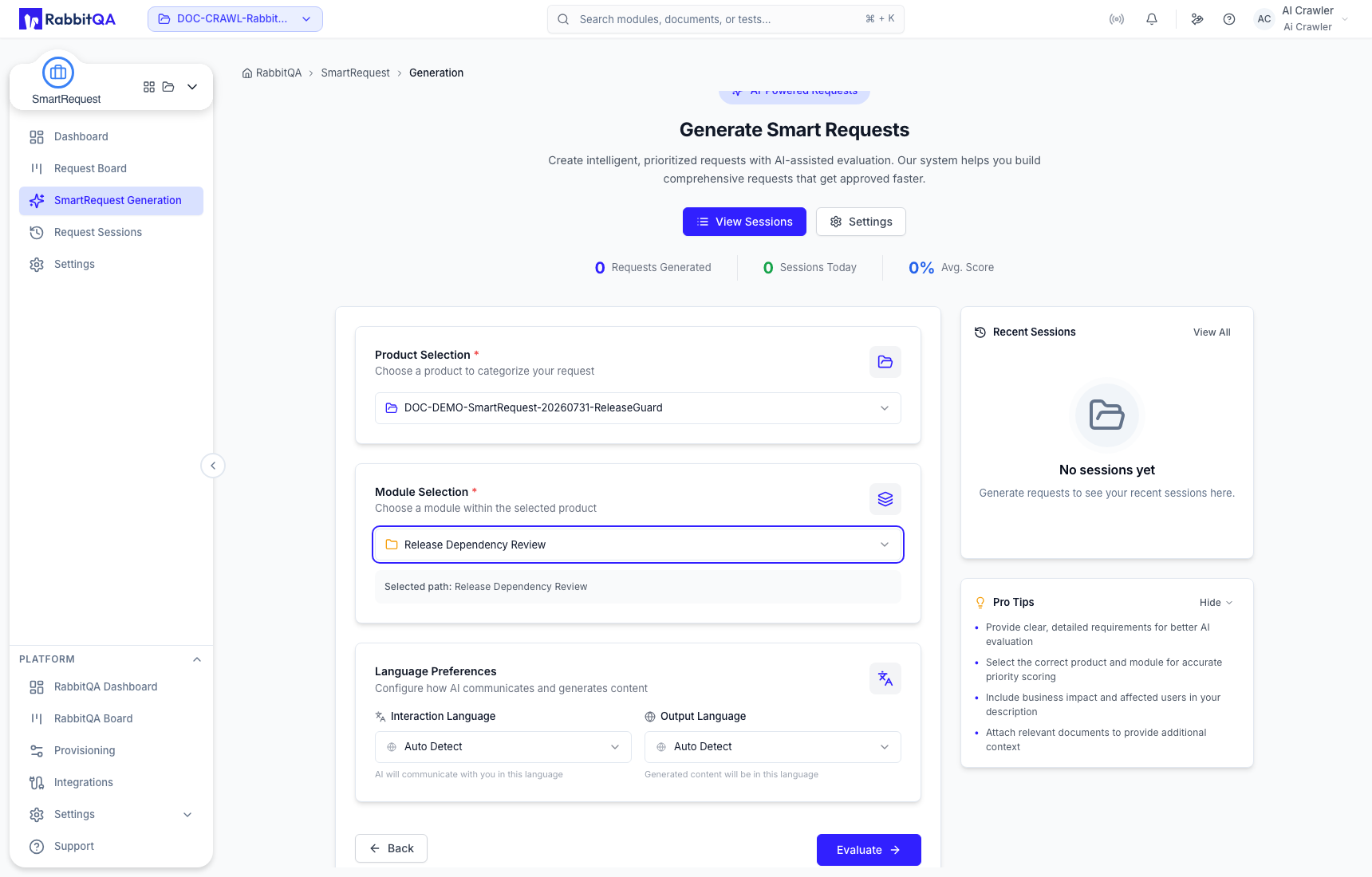Viewport: 1372px width, 877px height.
Task: Click the apps grid icon by SmartRequest
Action: click(149, 87)
